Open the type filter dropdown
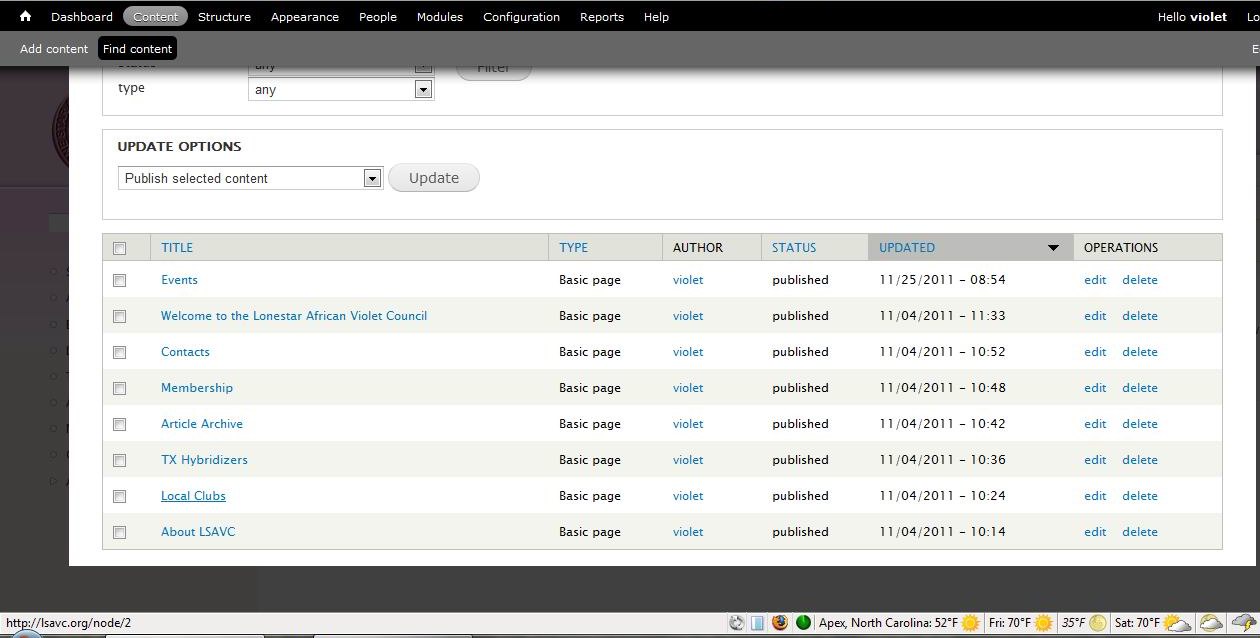Image resolution: width=1260 pixels, height=638 pixels. (x=341, y=89)
